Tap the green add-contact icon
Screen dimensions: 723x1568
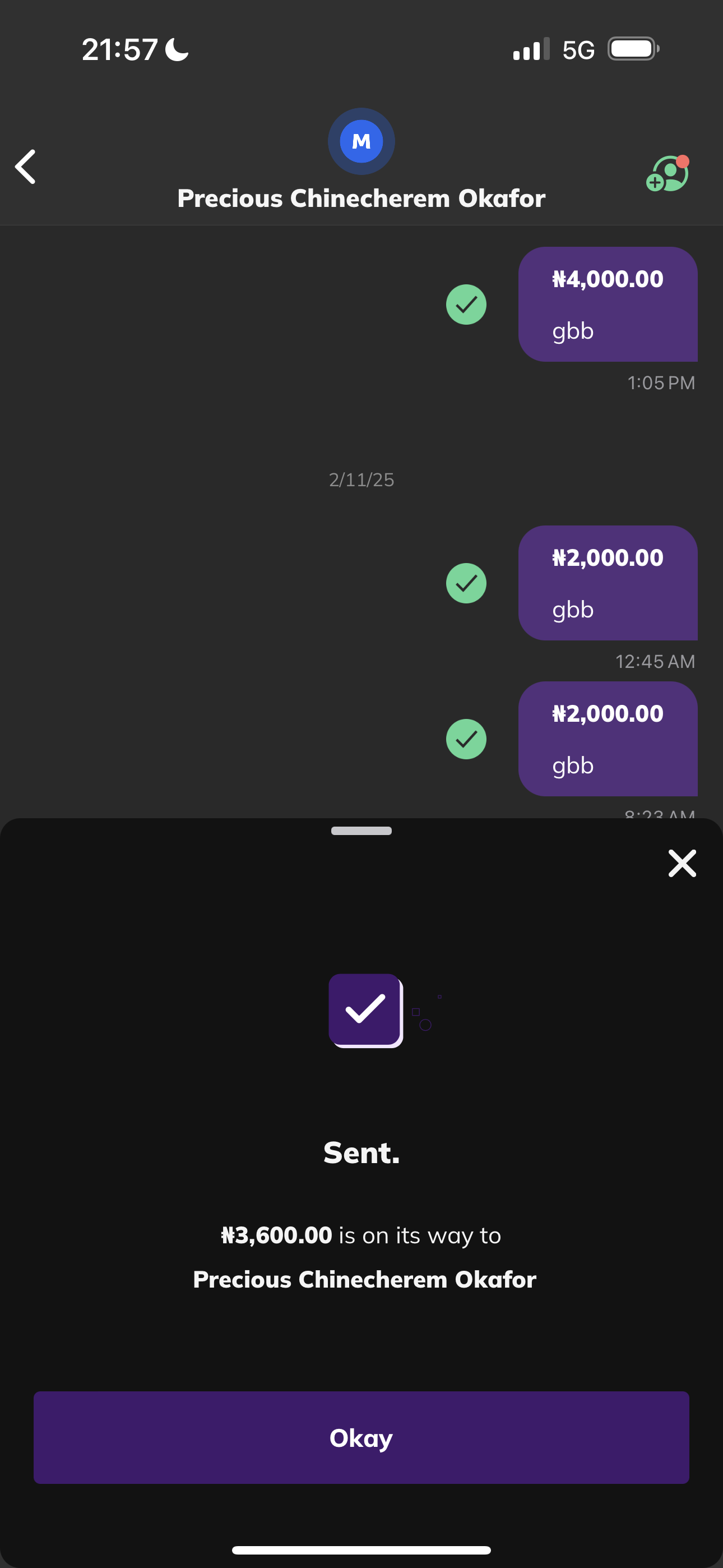coord(667,174)
